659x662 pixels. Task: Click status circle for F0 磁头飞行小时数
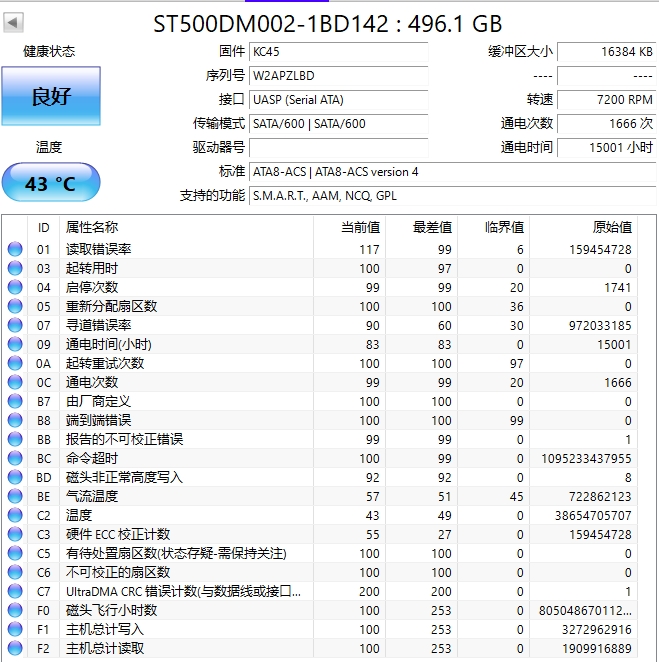click(x=15, y=610)
